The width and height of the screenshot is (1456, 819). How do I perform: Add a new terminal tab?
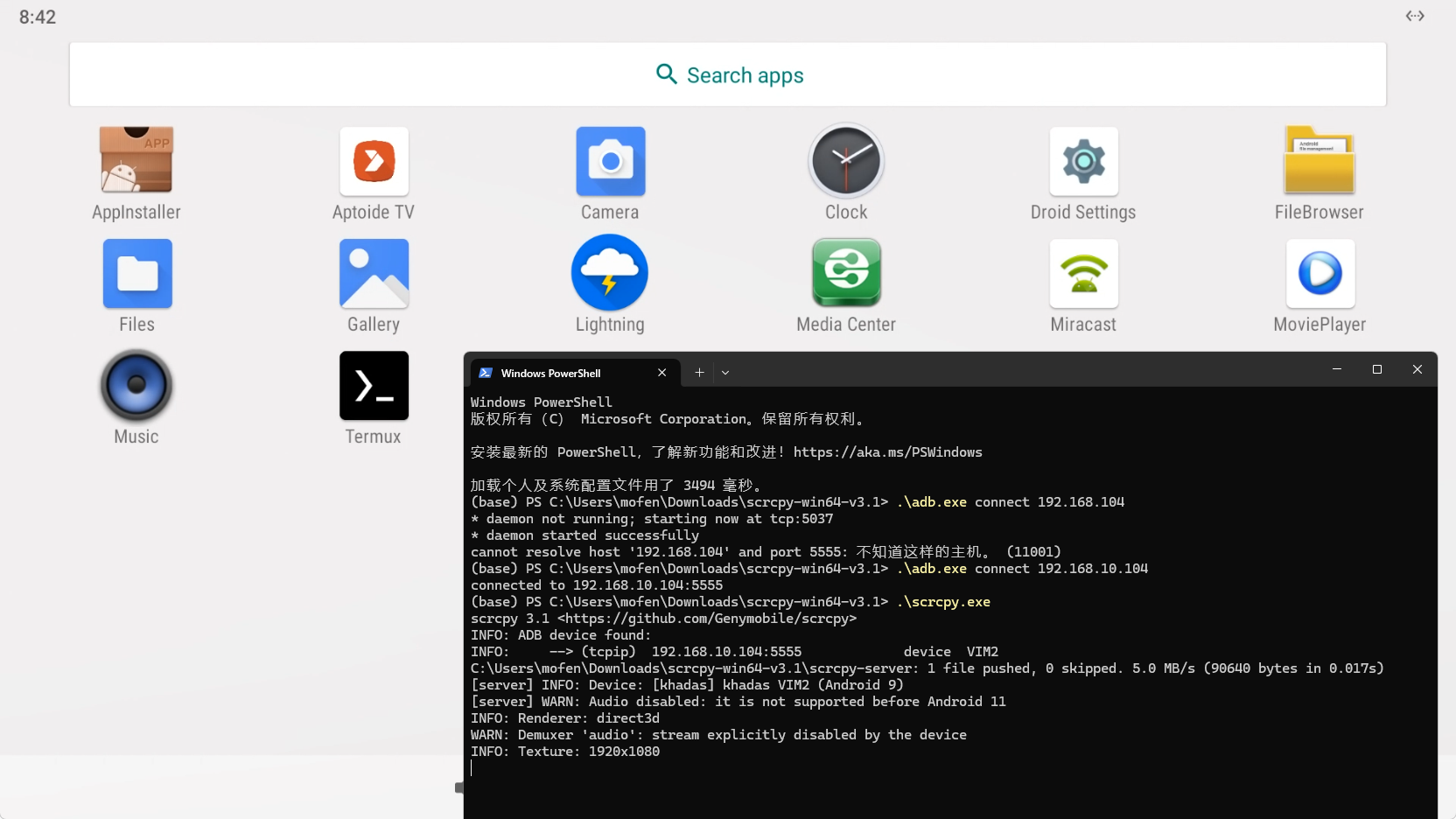click(x=699, y=373)
